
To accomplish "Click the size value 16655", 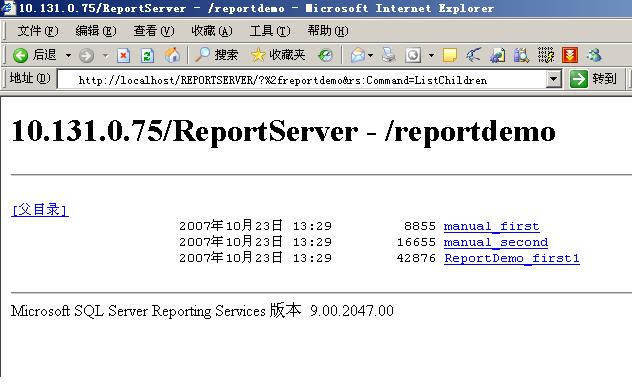I will (x=416, y=242).
